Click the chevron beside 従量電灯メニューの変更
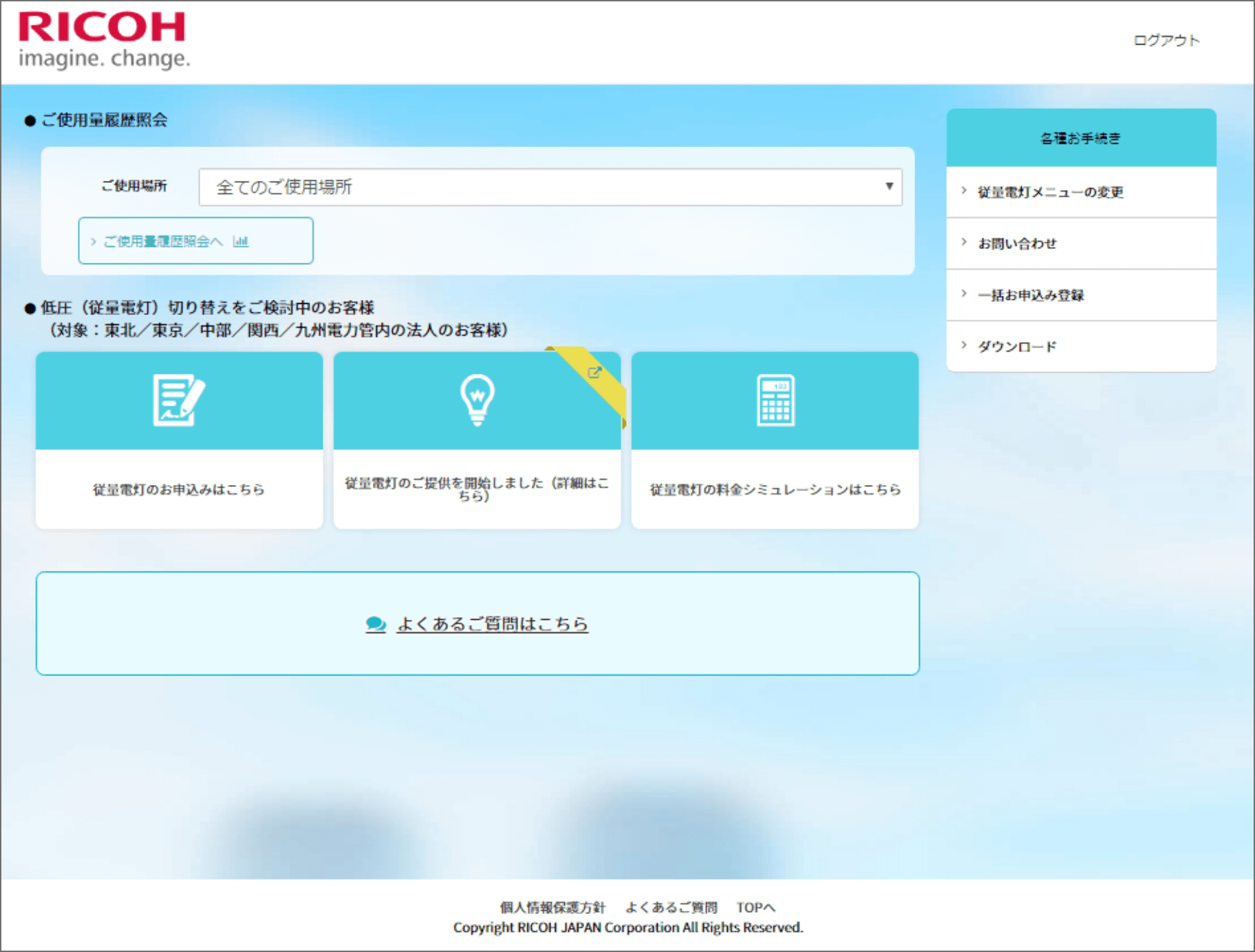Screen dimensions: 1255x952 [x=964, y=191]
